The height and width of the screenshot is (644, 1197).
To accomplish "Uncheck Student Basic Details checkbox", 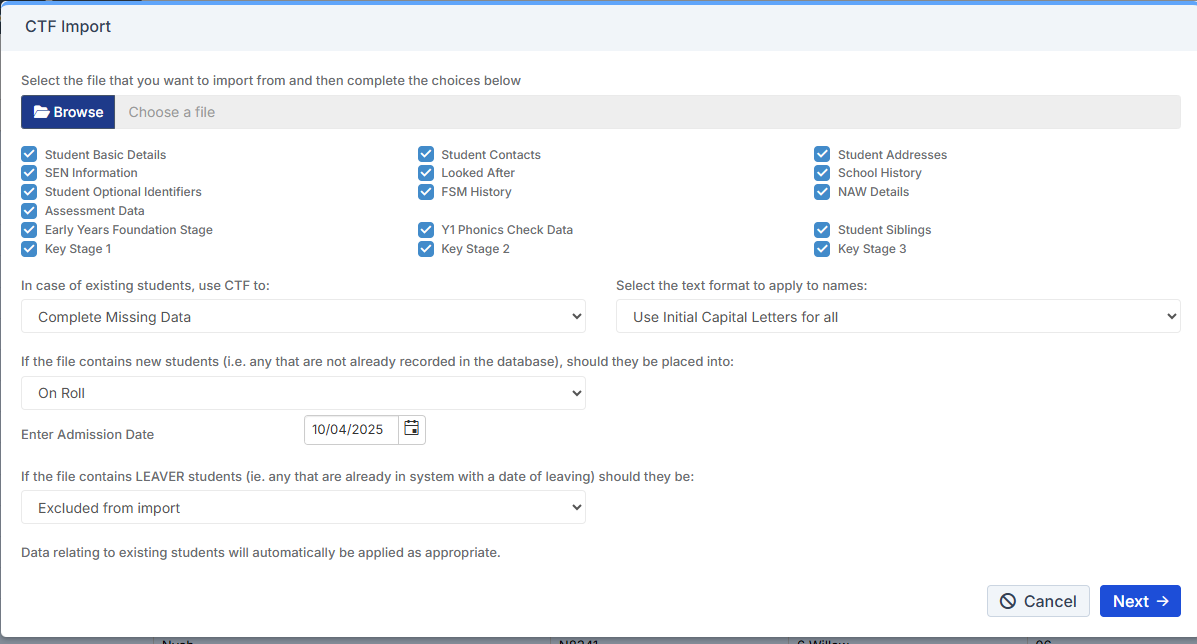I will 29,155.
